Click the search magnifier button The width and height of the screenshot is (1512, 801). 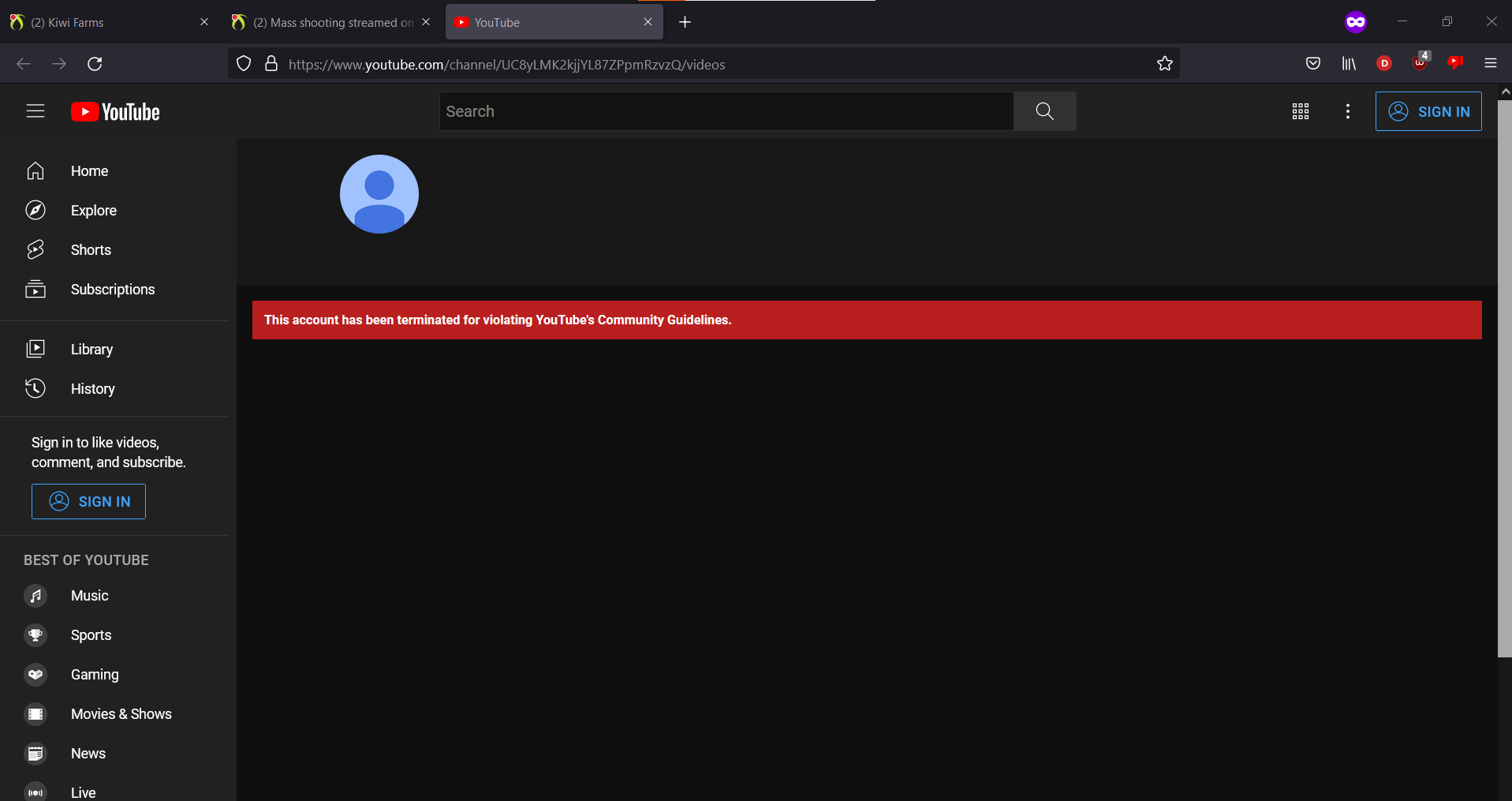pos(1044,111)
